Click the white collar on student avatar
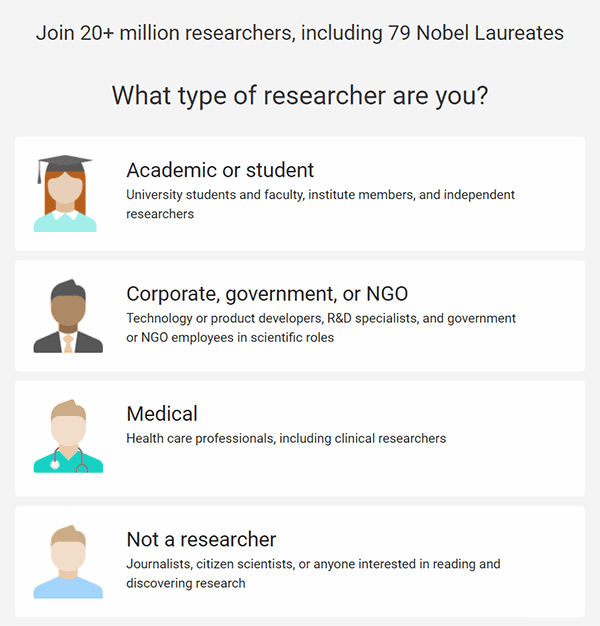Viewport: 600px width, 626px height. 66,214
